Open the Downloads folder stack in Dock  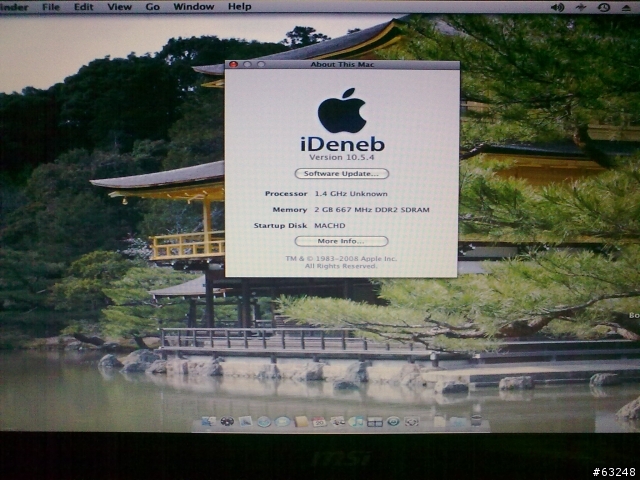click(457, 422)
